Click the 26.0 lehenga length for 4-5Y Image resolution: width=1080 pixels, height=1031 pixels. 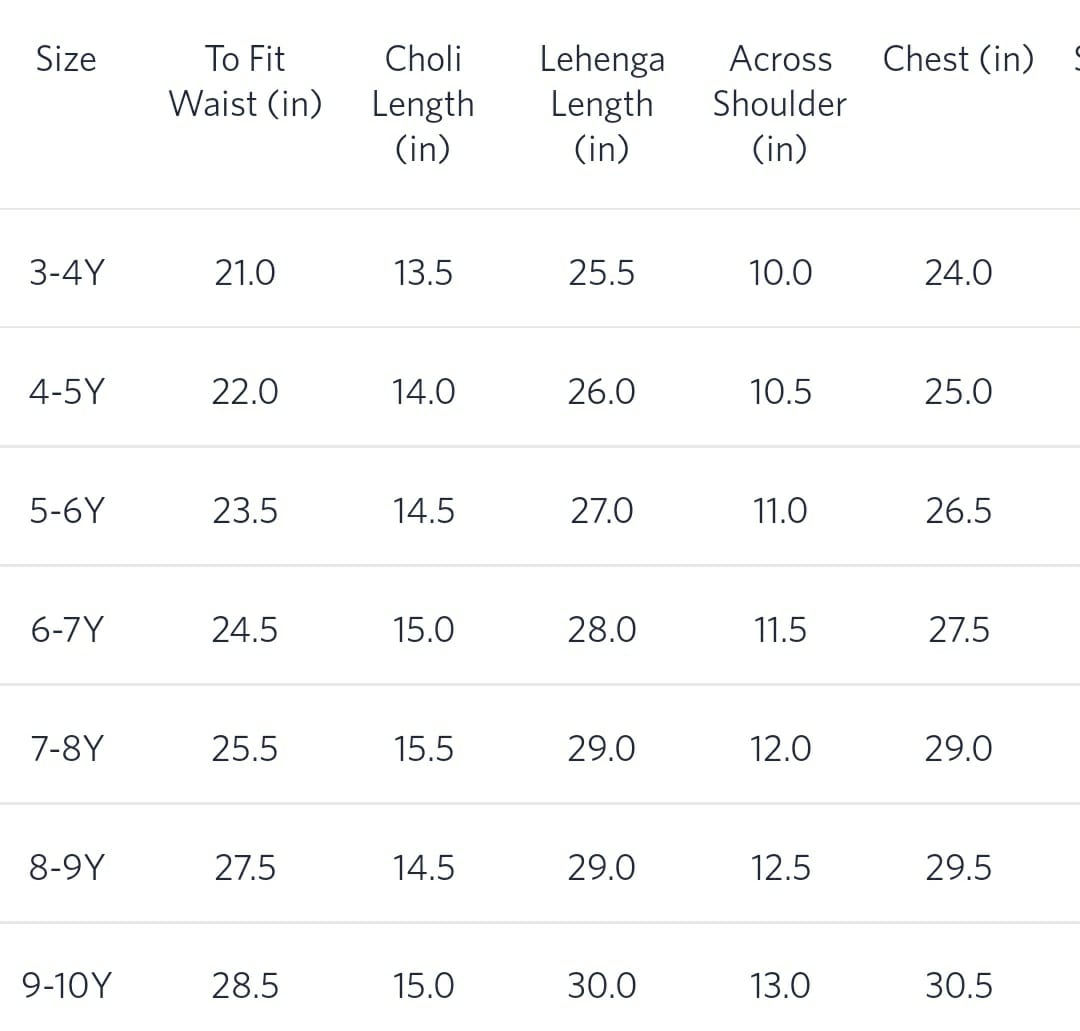tap(601, 392)
